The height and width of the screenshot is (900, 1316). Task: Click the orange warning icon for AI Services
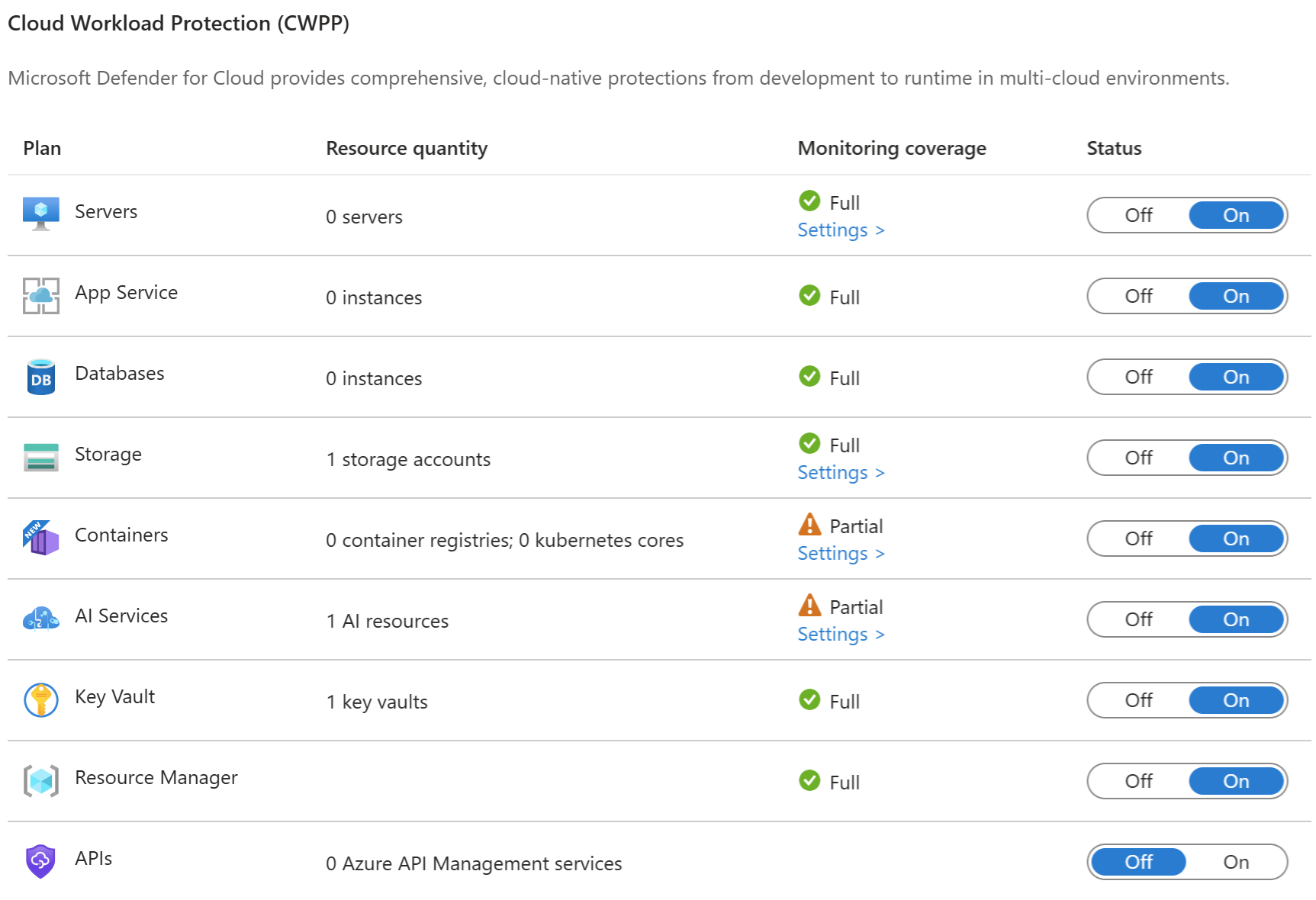(x=809, y=605)
